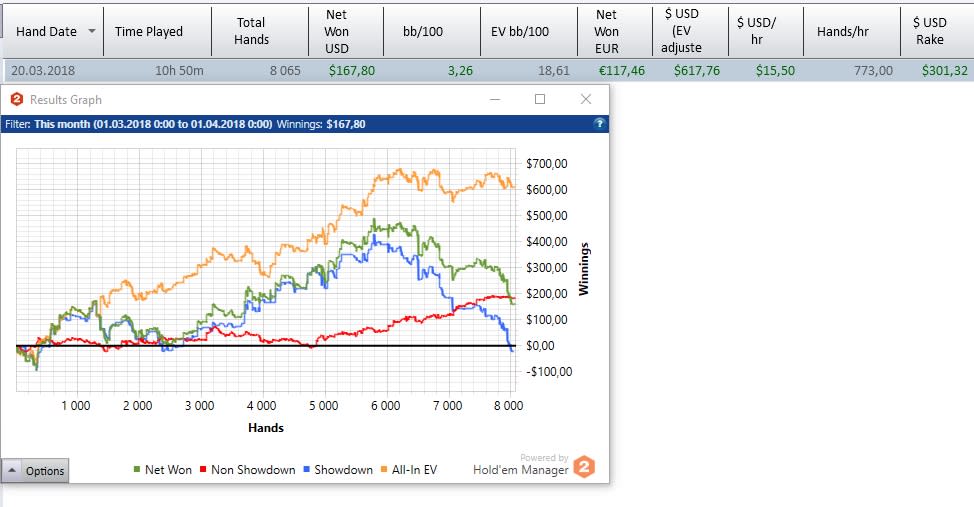This screenshot has width=974, height=507.
Task: Sort by $ USD Rake column header
Action: pyautogui.click(x=937, y=31)
